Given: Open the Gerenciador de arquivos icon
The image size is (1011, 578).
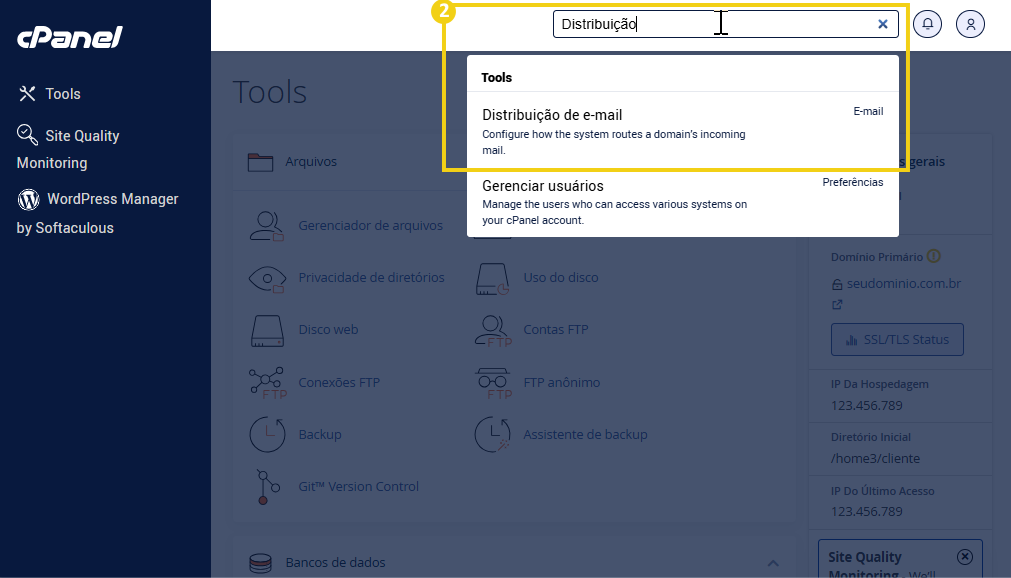Looking at the screenshot, I should (x=266, y=226).
